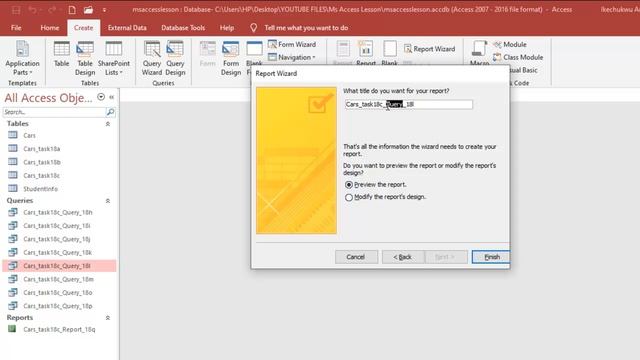This screenshot has height=360, width=640.
Task: Open the Help tab
Action: [227, 28]
